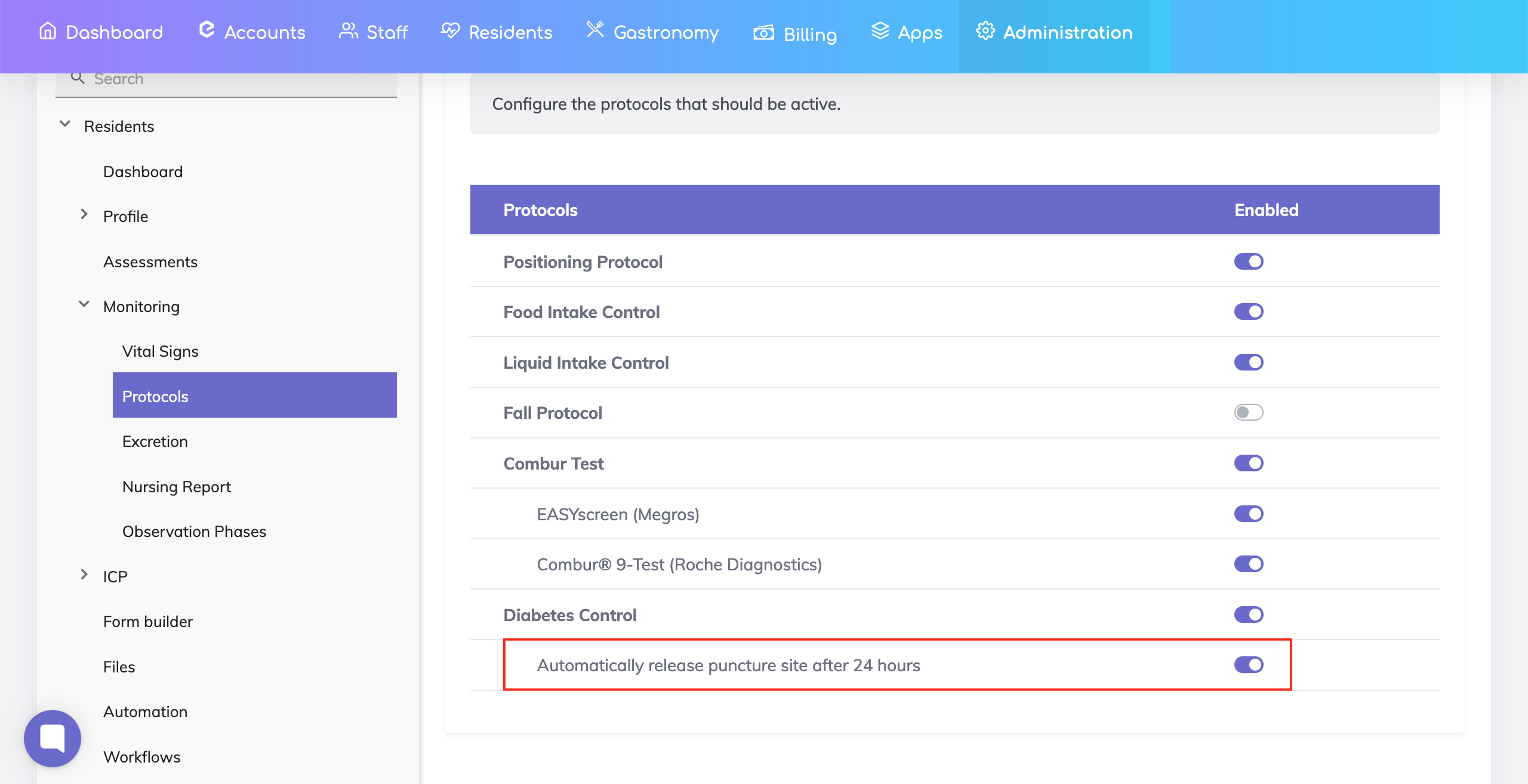
Task: Disable the Positioning Protocol toggle
Action: (1249, 261)
